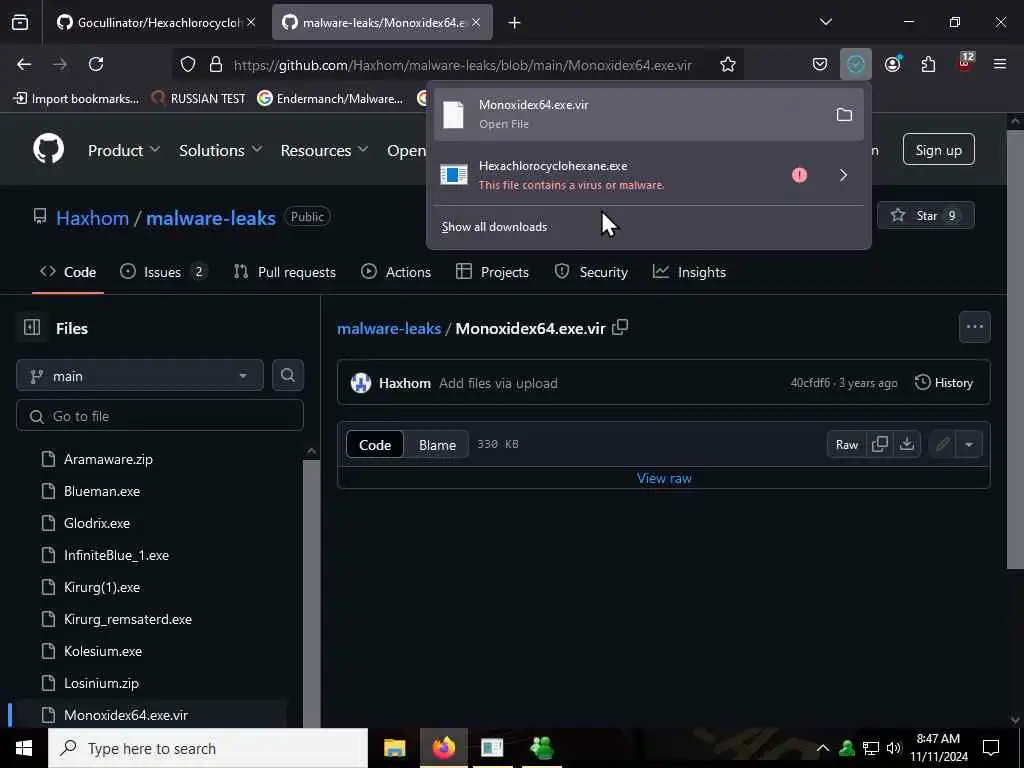Show Monoxidex64.exe.vir in folder icon
Image resolution: width=1024 pixels, height=768 pixels.
click(x=844, y=115)
